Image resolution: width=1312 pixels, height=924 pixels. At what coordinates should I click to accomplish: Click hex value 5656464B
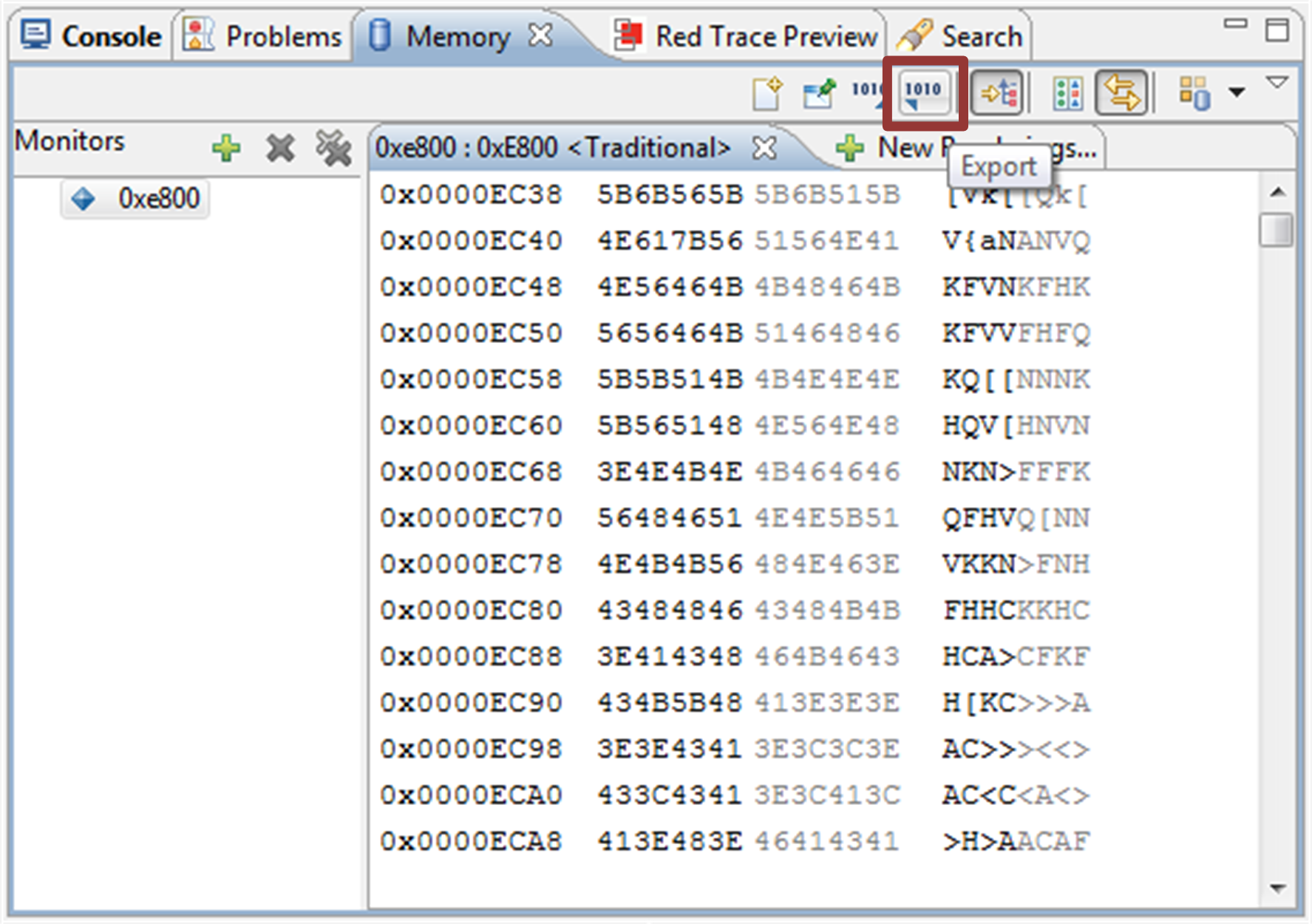tap(670, 333)
